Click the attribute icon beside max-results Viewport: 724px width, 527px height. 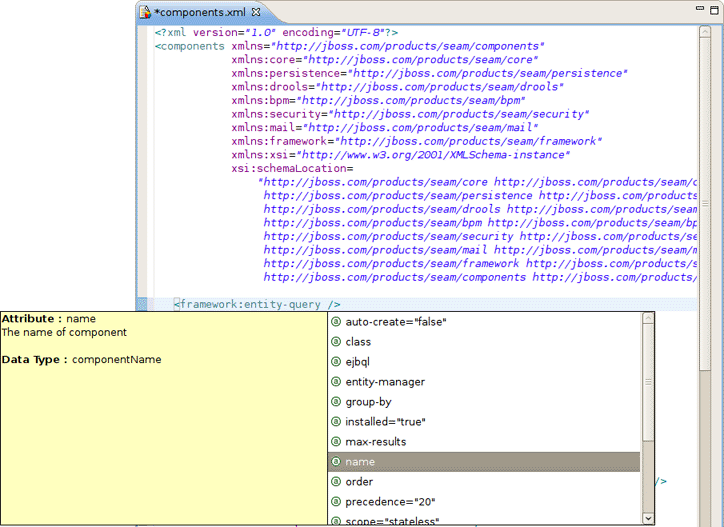coord(336,442)
